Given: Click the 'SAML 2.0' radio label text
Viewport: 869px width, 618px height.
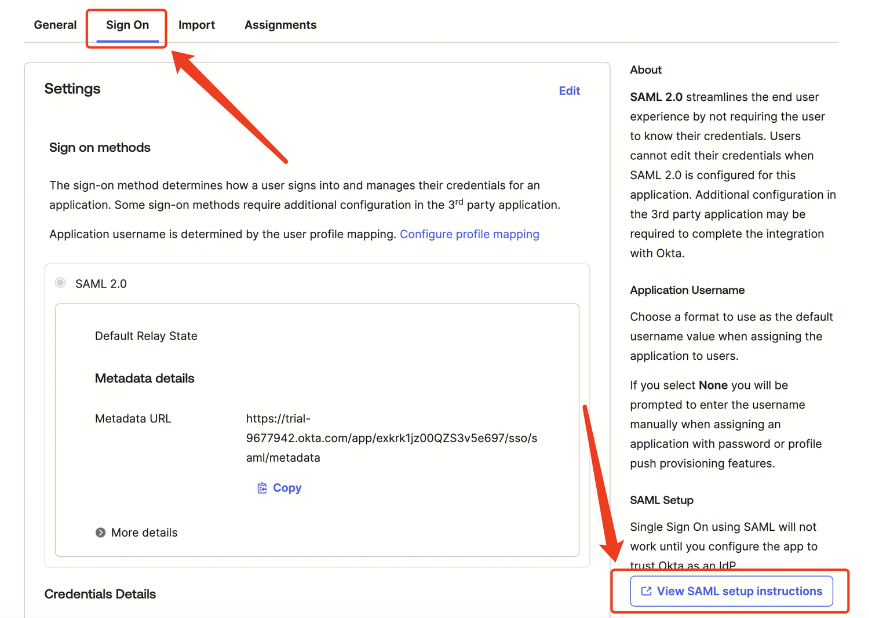Looking at the screenshot, I should tap(101, 284).
